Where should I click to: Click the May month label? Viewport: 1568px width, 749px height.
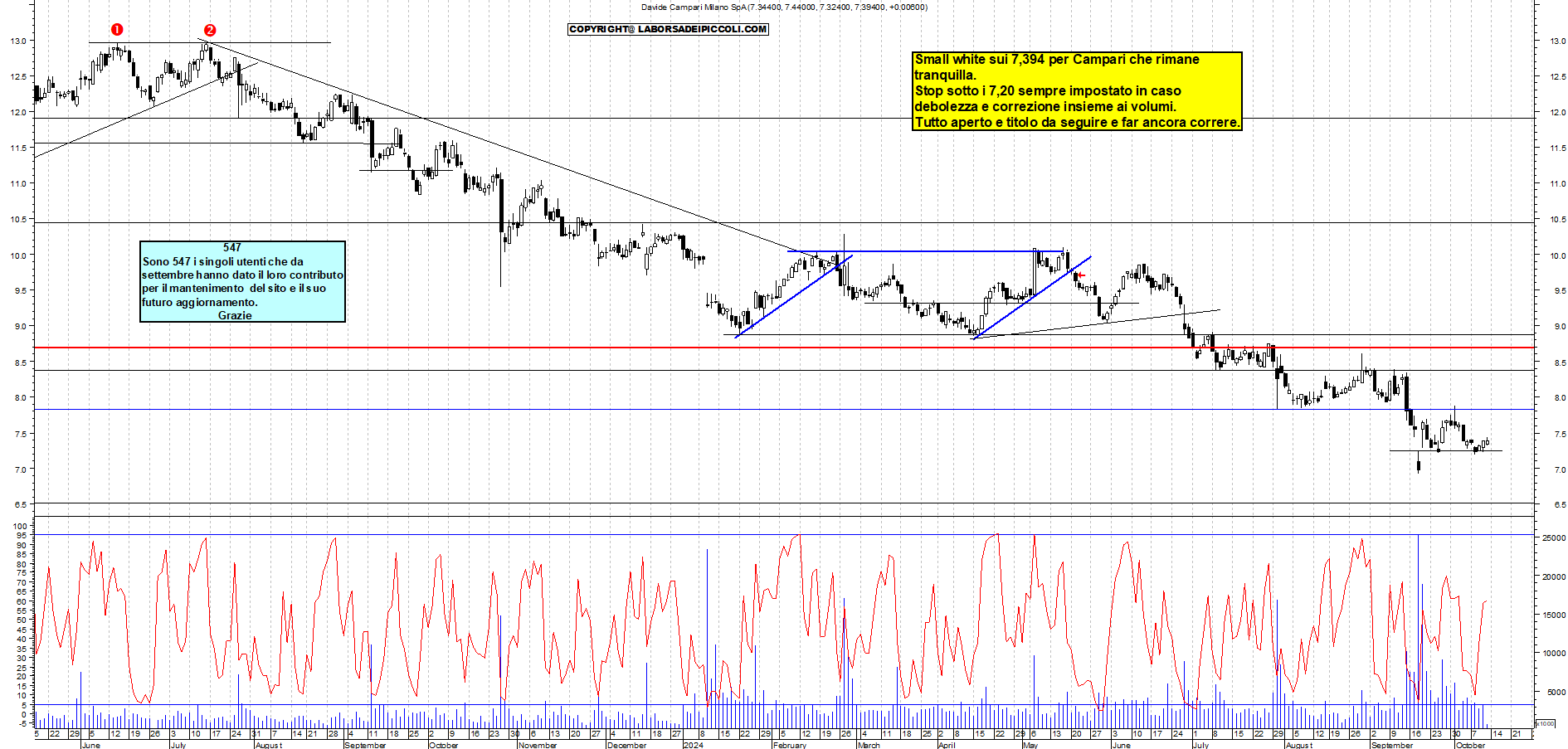[x=1030, y=745]
